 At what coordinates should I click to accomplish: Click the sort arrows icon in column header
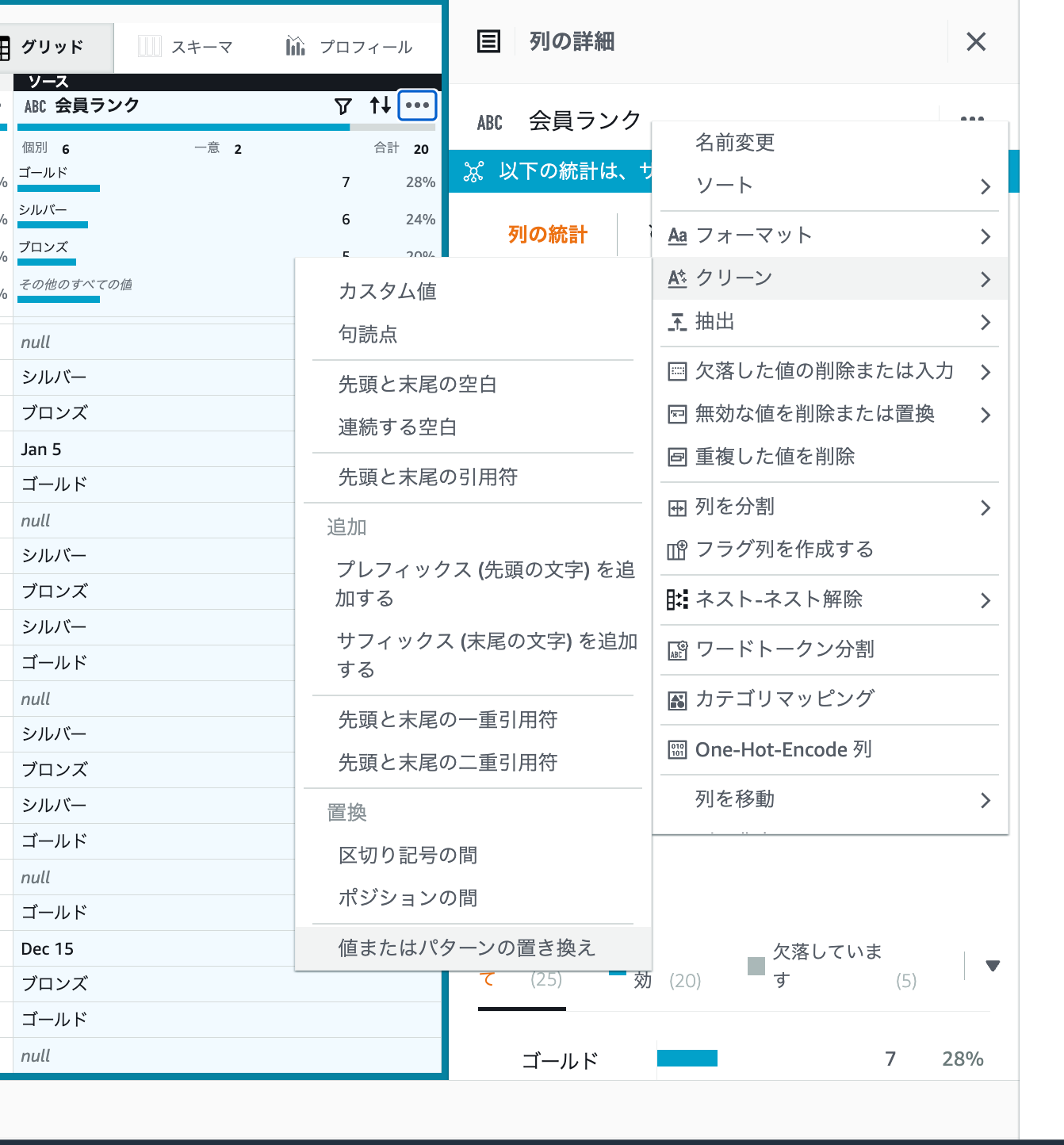(381, 105)
